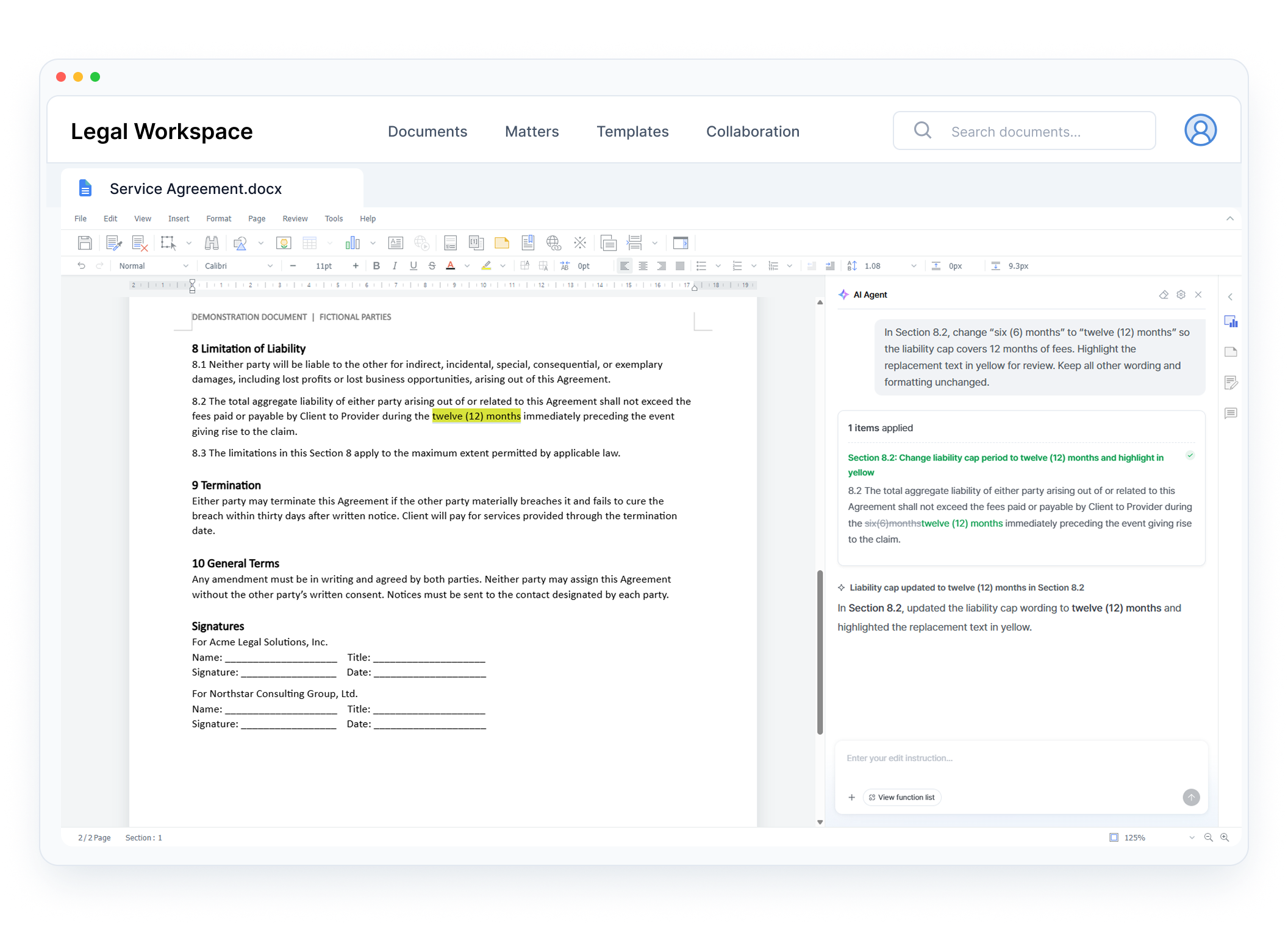The height and width of the screenshot is (927, 1288).
Task: Open the Find binoculars tool
Action: point(212,243)
